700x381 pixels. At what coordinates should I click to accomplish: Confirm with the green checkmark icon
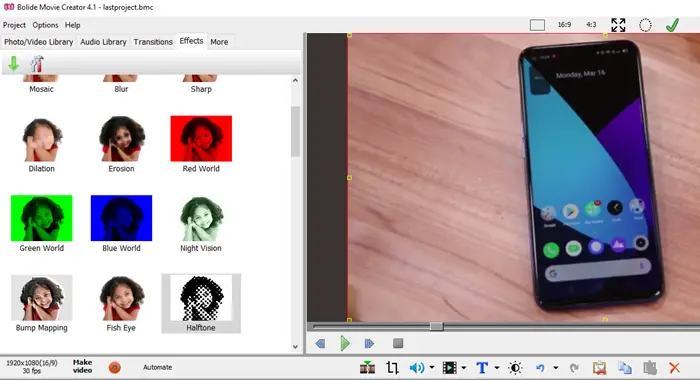pos(672,25)
